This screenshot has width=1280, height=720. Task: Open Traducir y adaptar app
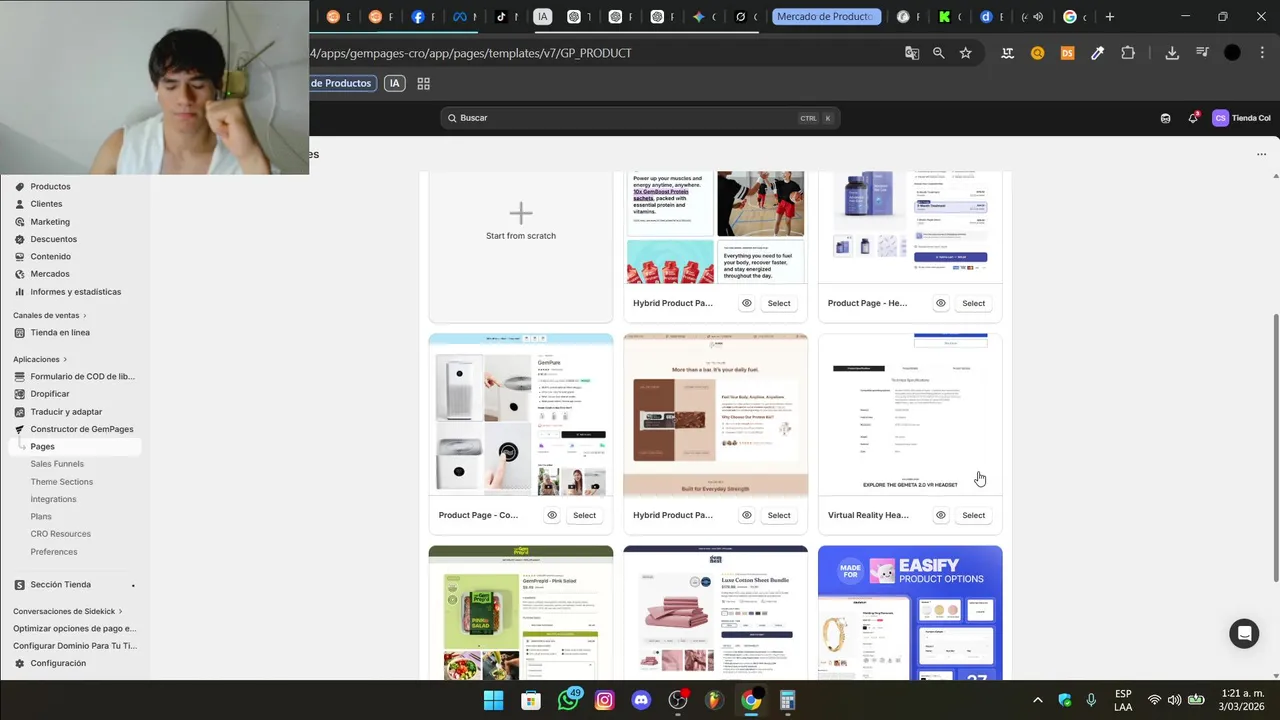pos(66,412)
